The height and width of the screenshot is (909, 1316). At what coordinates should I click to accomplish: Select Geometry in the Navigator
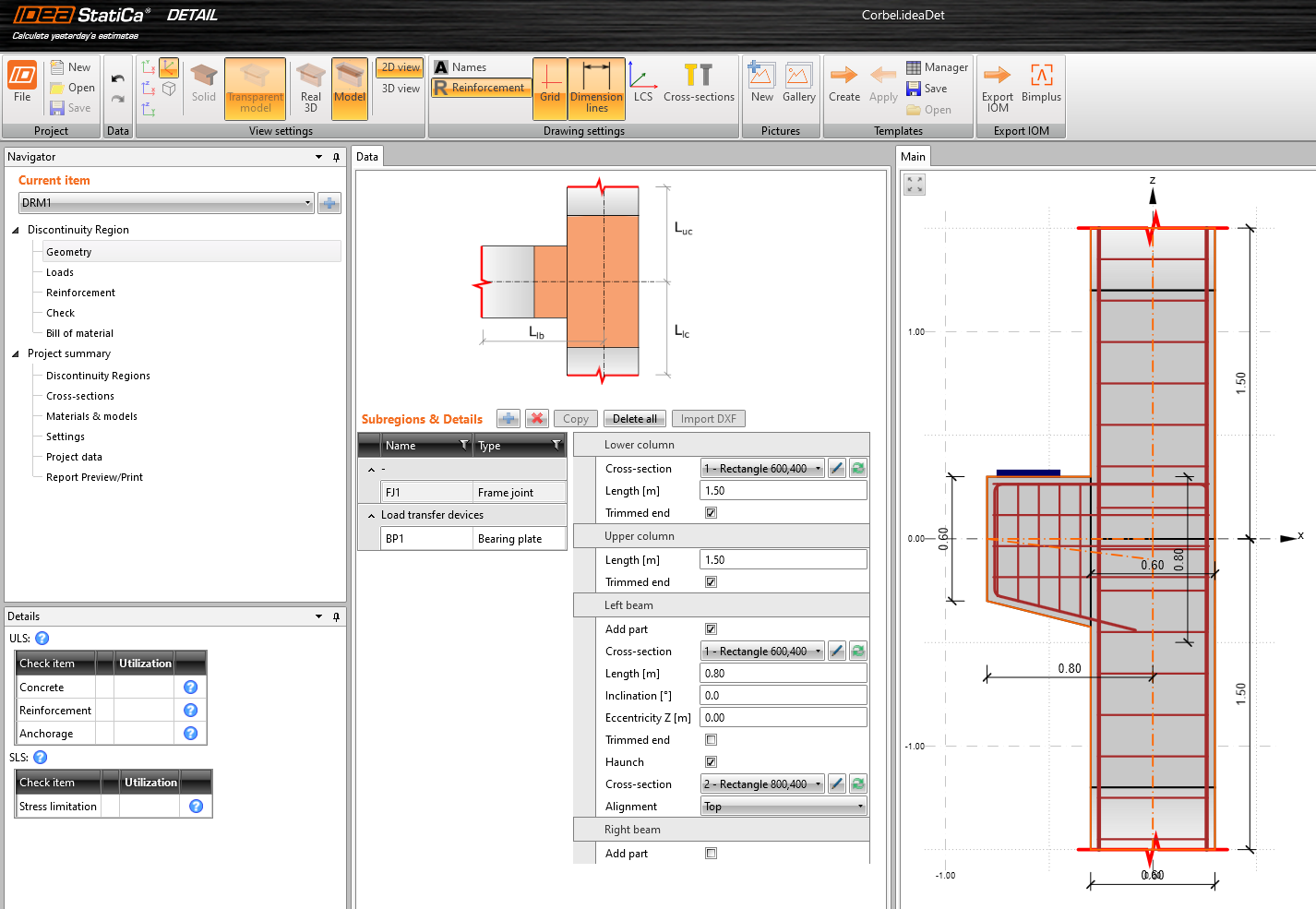click(69, 251)
